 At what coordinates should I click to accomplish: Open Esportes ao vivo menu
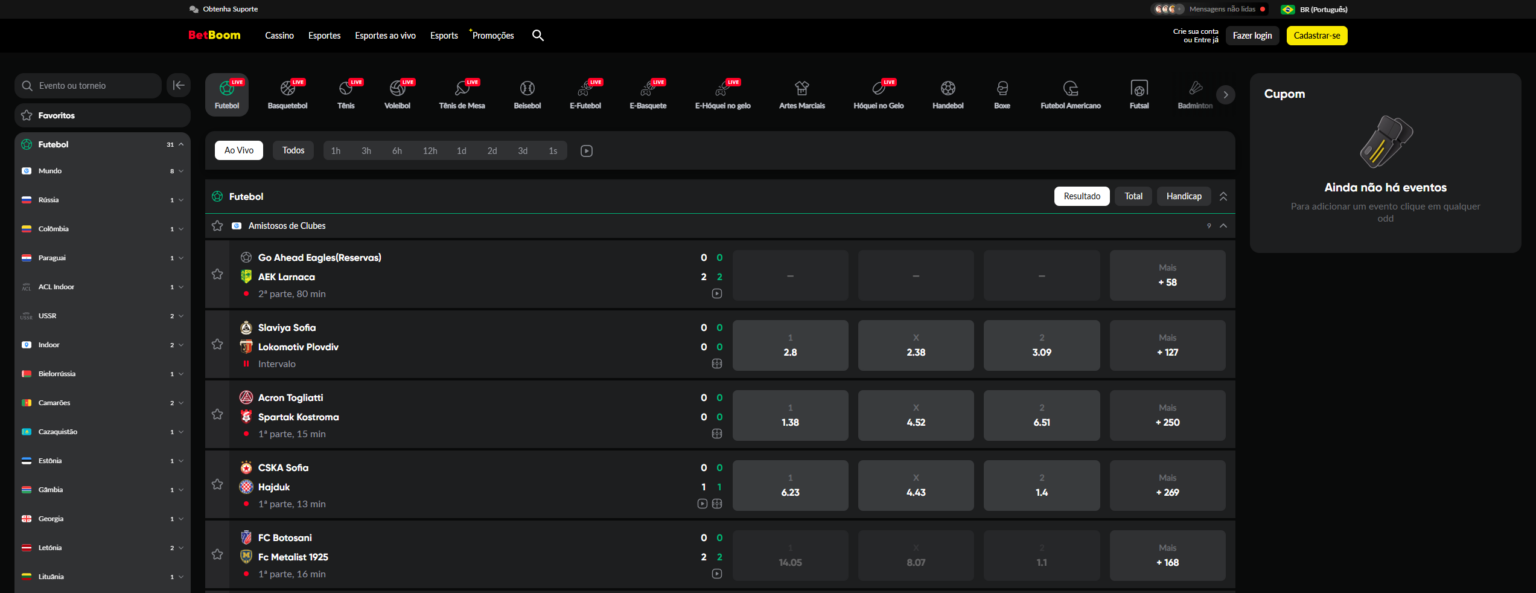point(385,35)
